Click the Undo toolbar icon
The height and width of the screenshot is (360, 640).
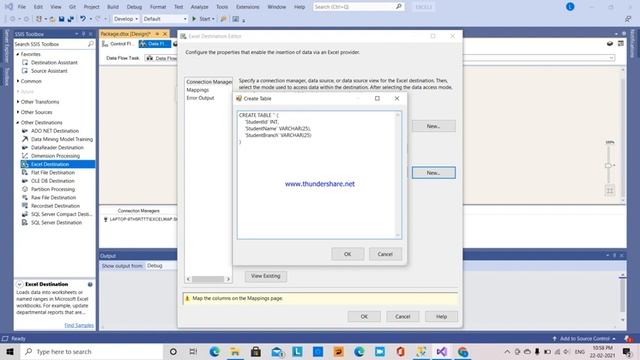[83, 19]
